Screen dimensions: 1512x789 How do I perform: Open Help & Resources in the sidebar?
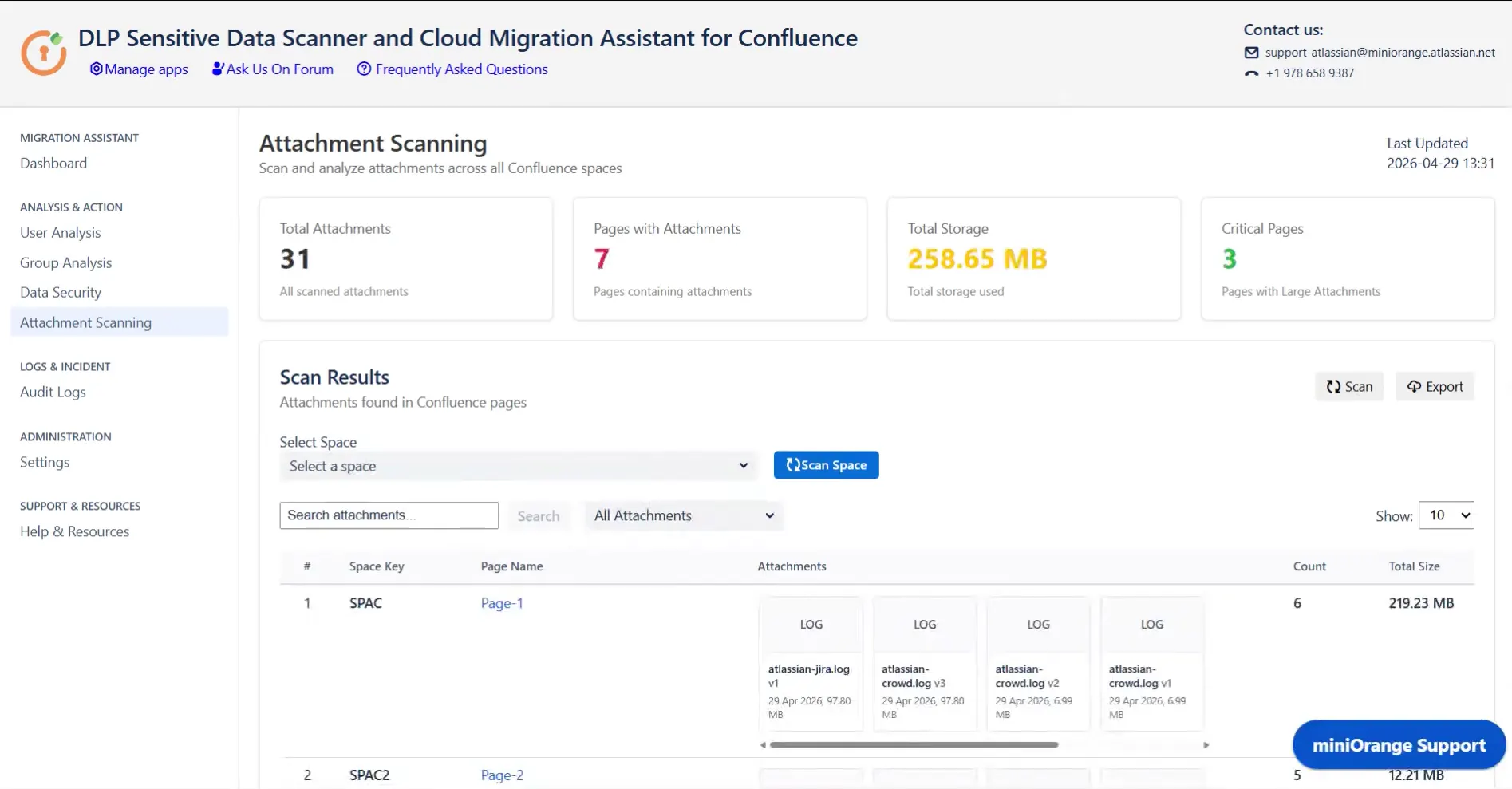coord(75,532)
